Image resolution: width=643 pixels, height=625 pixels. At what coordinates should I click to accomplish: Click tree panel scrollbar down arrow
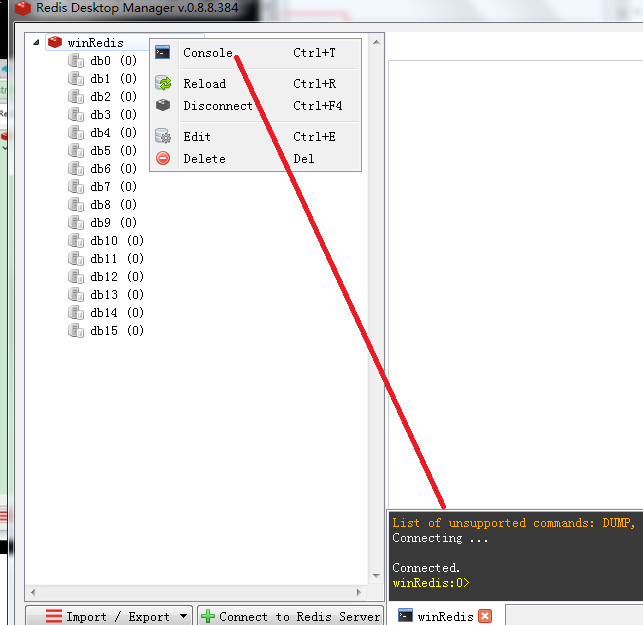(x=376, y=576)
